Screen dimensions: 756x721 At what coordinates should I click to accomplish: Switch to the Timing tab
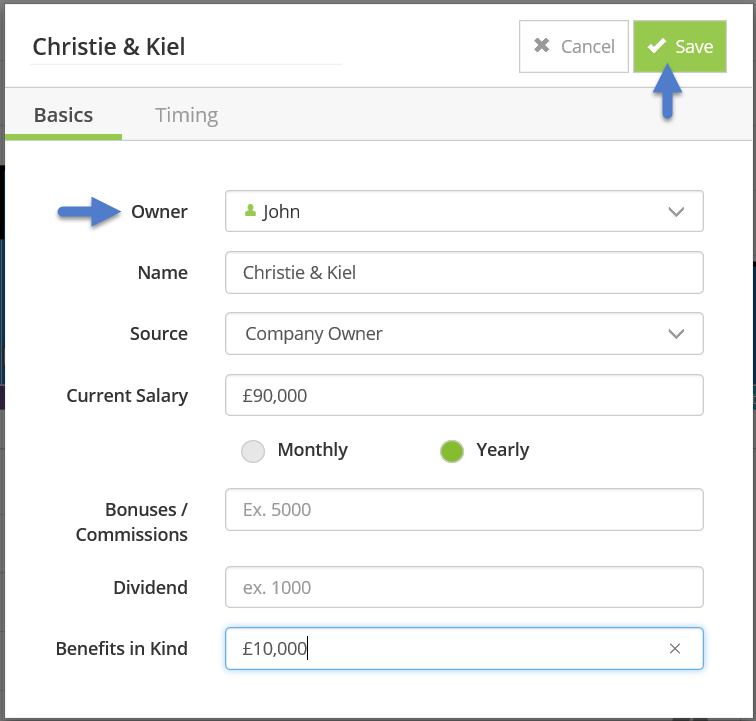click(187, 115)
